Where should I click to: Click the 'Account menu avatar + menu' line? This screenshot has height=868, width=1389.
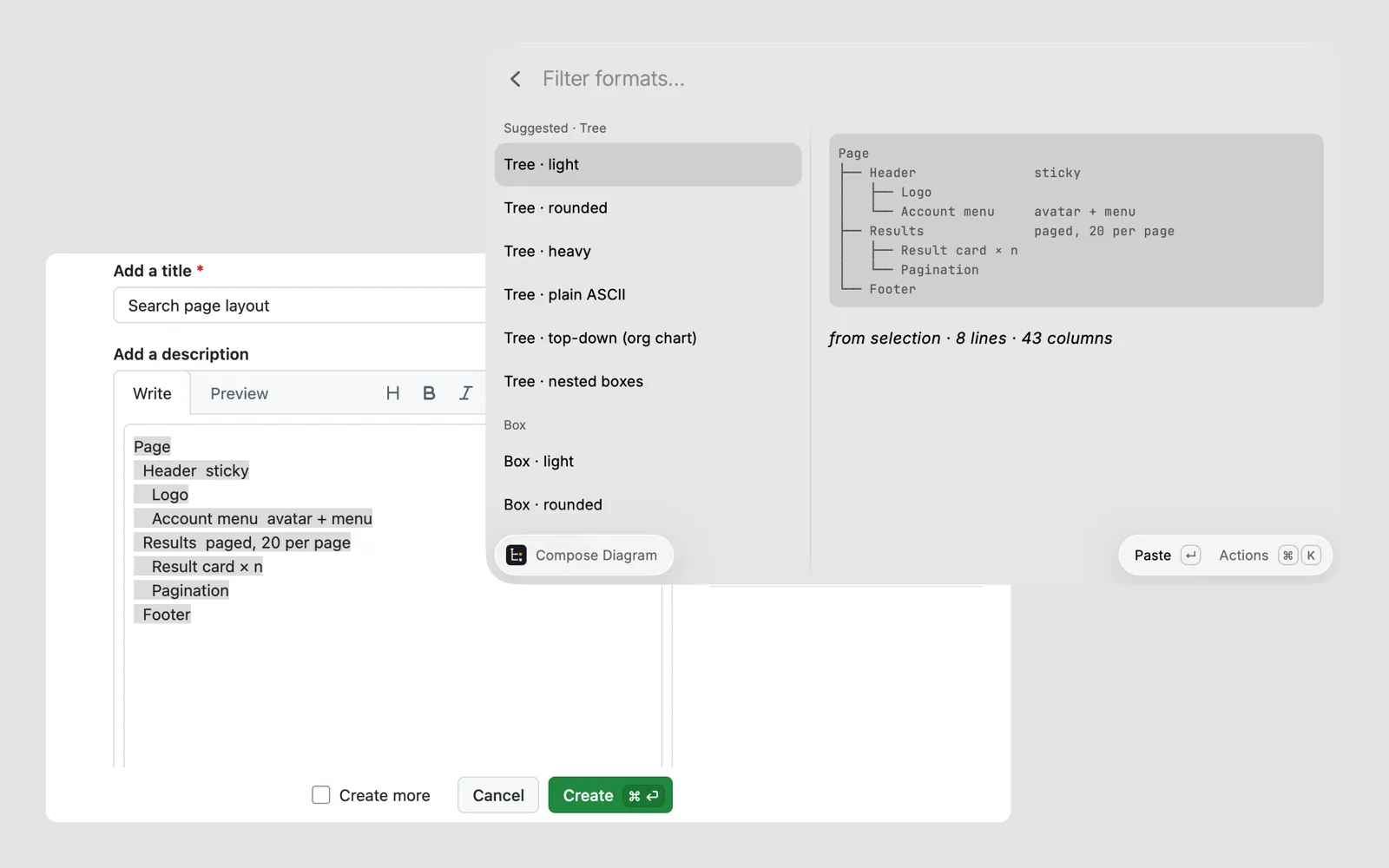(x=253, y=519)
